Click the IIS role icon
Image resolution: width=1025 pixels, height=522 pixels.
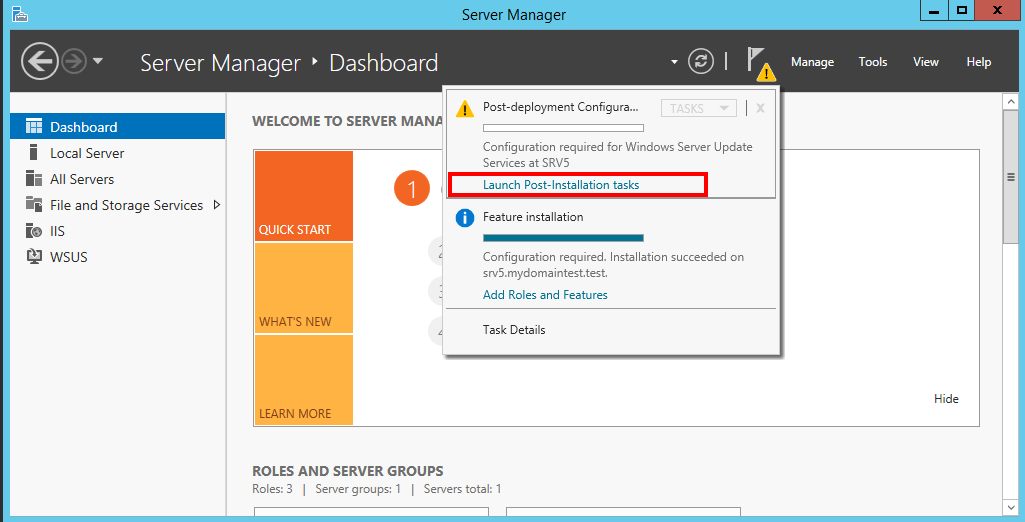(33, 231)
